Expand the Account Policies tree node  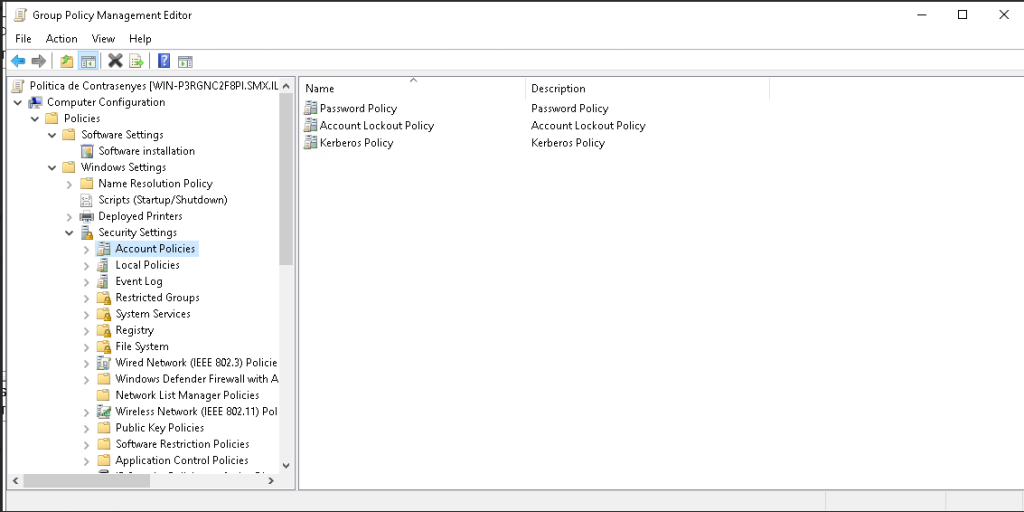point(86,249)
